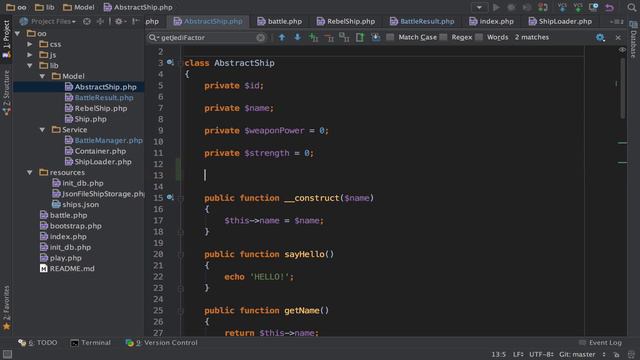Open the Terminal tool window
This screenshot has height=360, width=640.
pos(91,343)
